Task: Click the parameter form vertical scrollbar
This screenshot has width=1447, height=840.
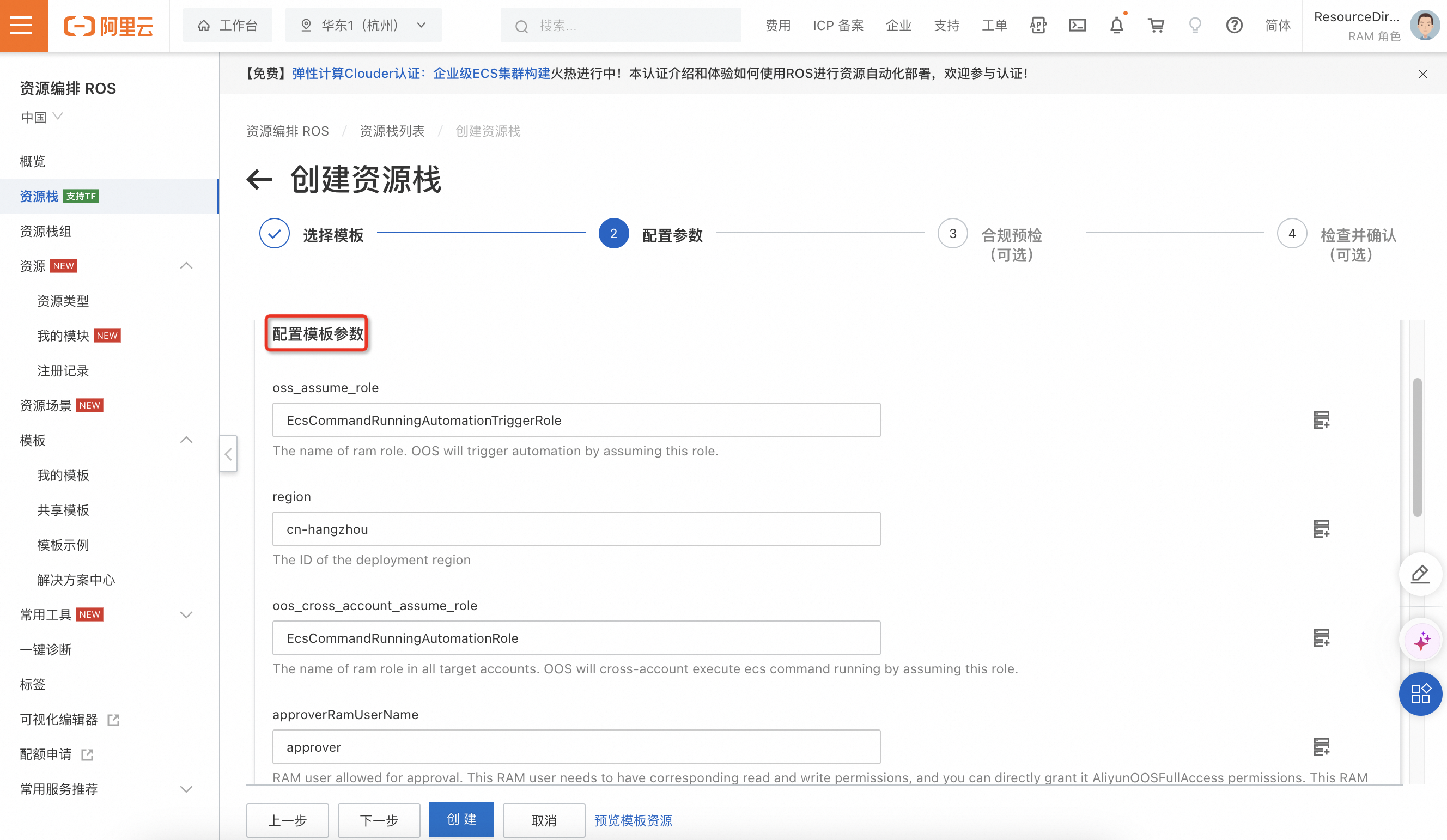Action: point(1416,448)
